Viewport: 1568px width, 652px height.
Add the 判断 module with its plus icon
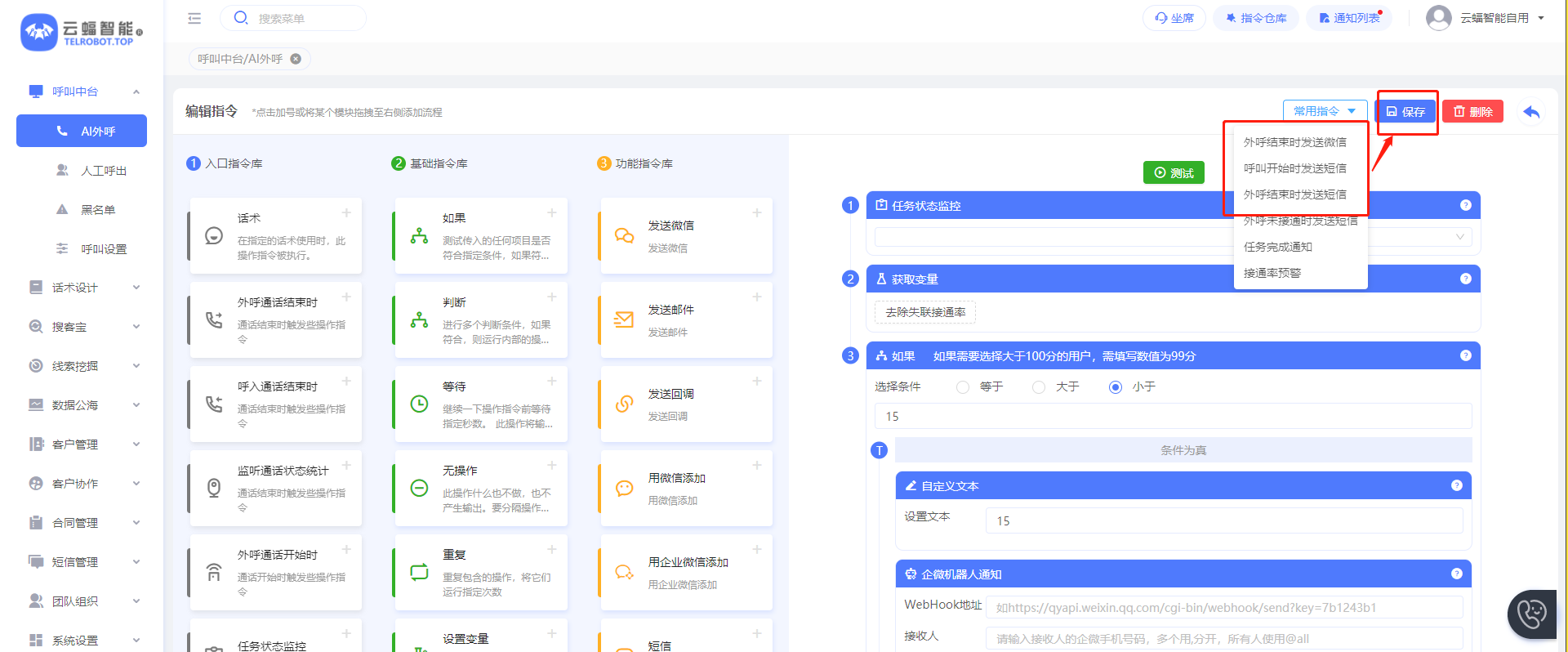pos(552,297)
